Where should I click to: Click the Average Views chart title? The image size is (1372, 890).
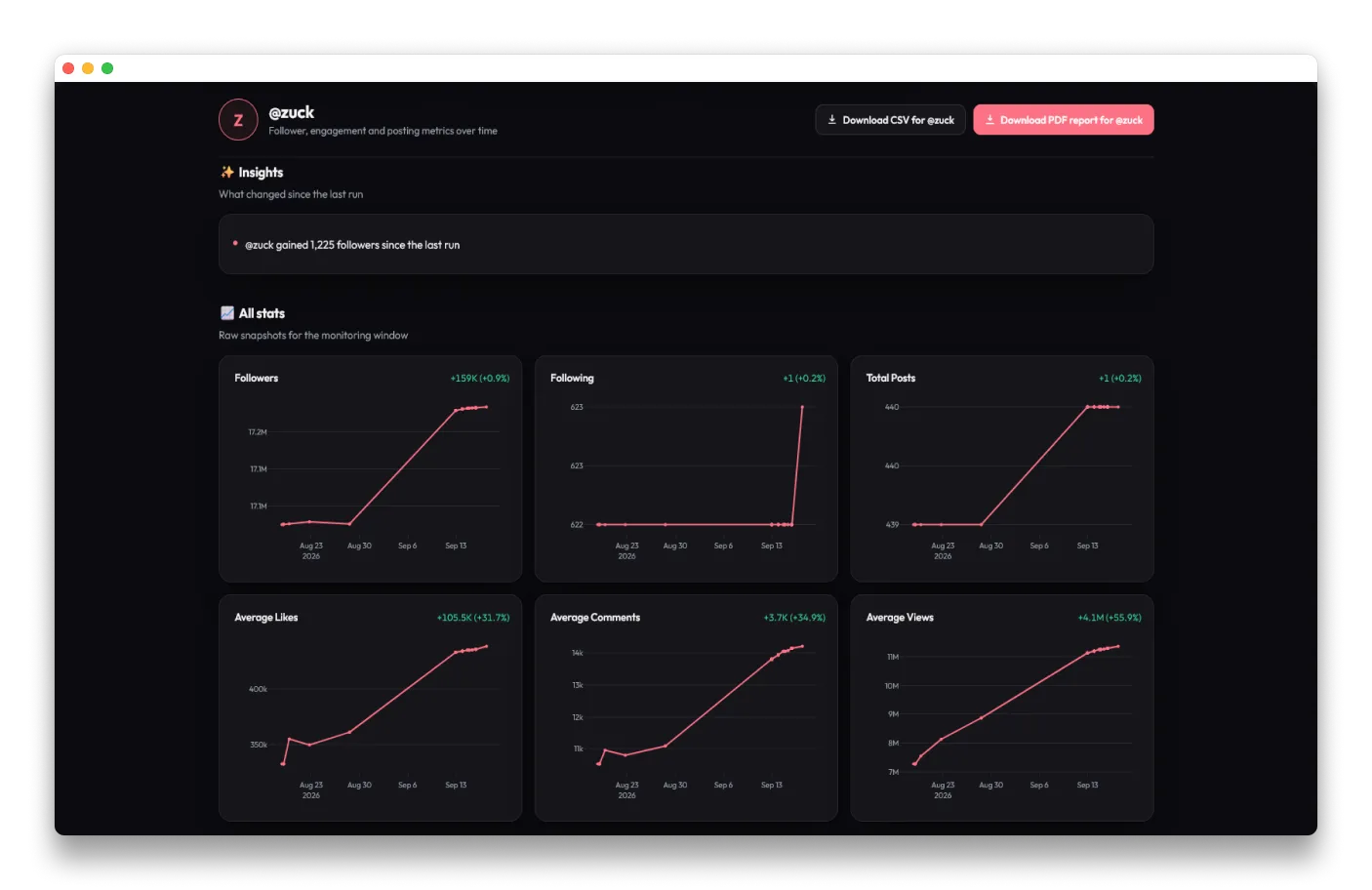tap(900, 617)
